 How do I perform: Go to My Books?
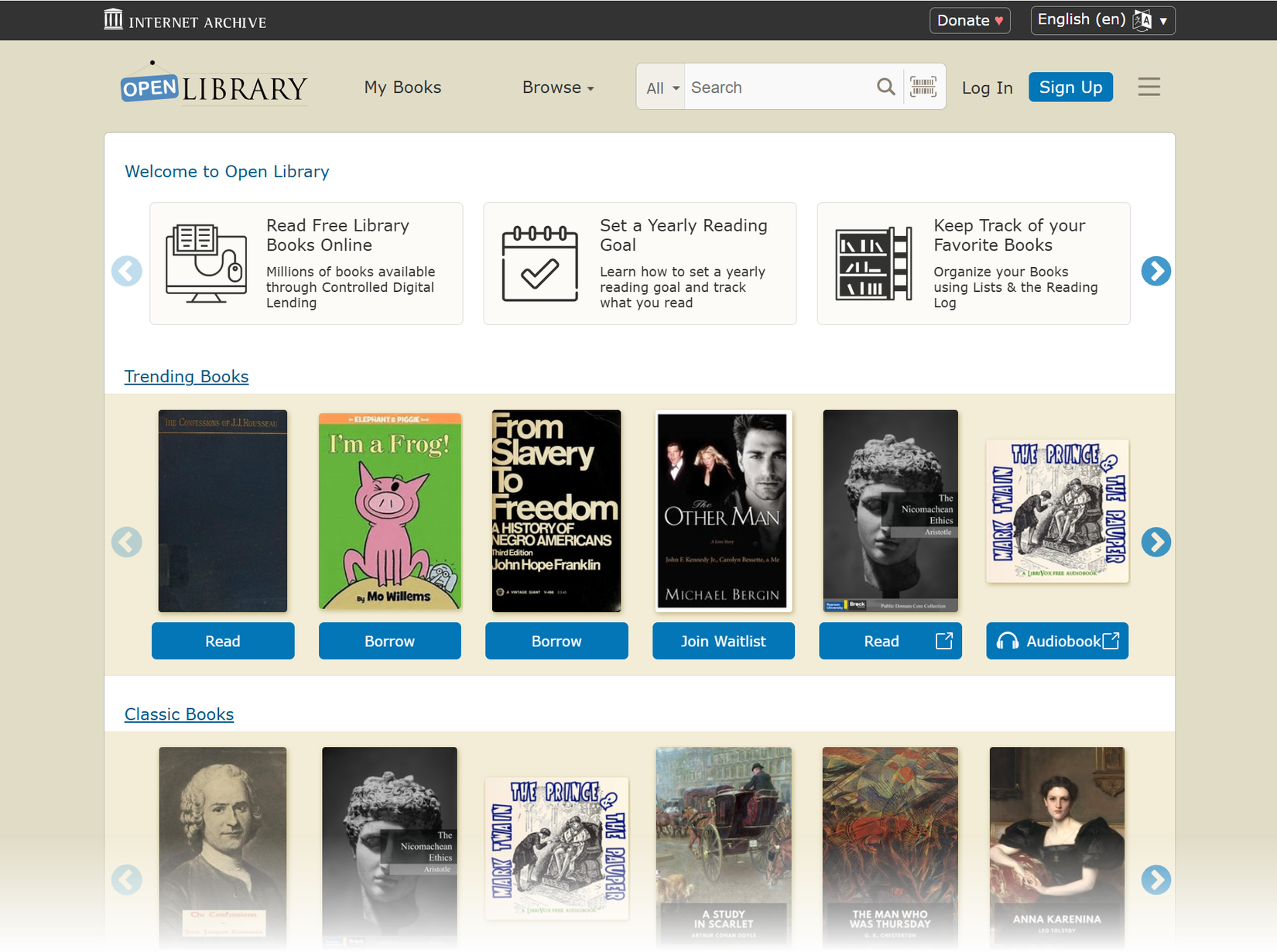click(402, 87)
